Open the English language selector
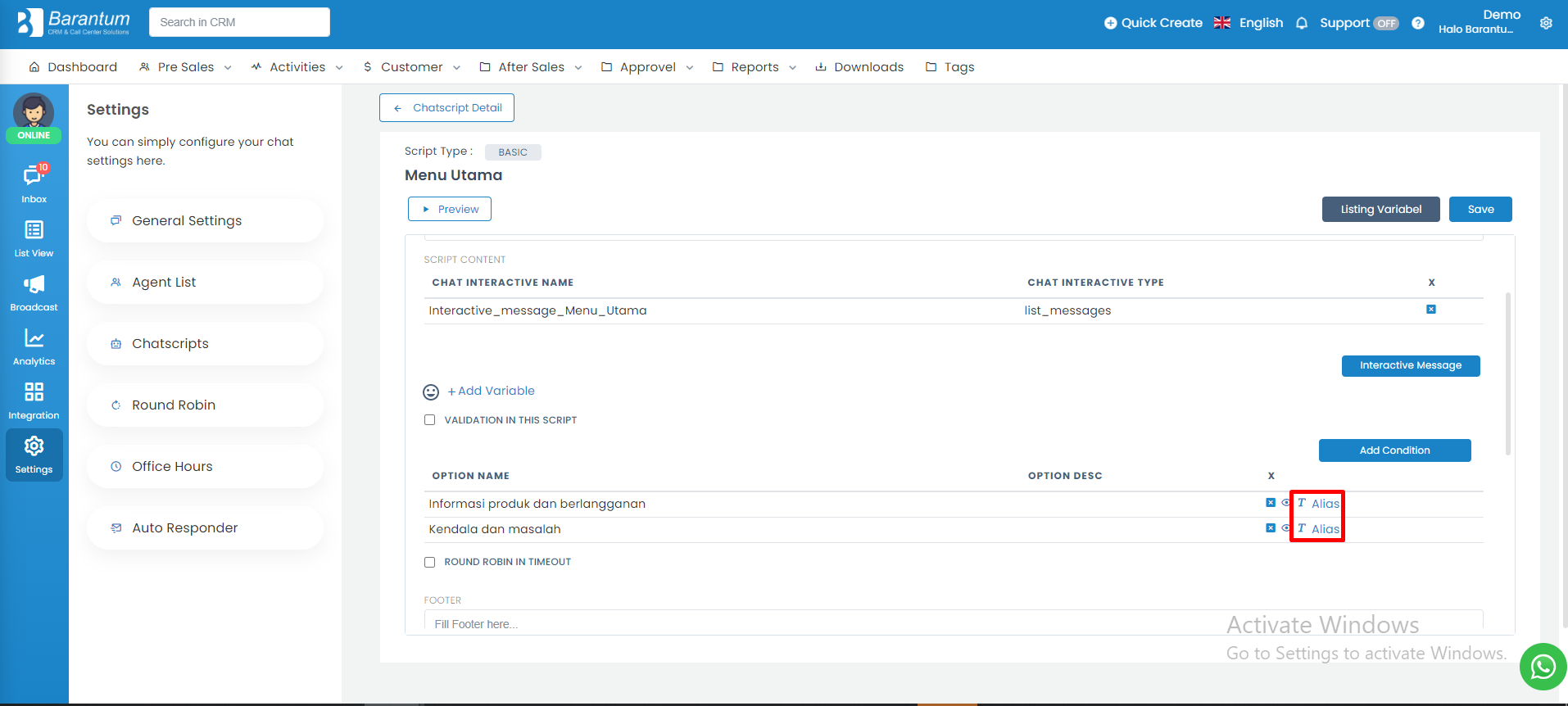The image size is (1568, 706). point(1249,23)
